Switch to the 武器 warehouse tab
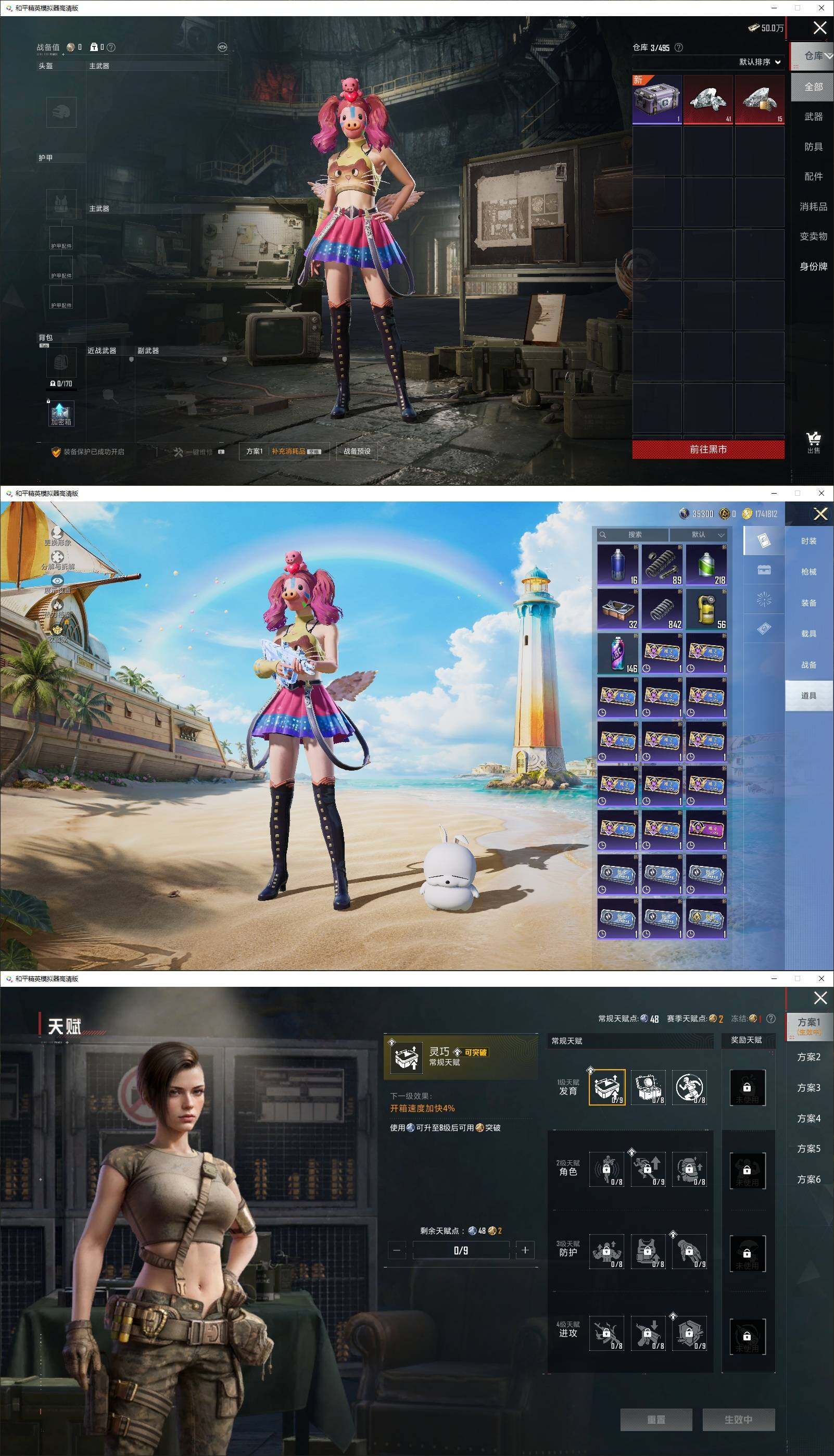The height and width of the screenshot is (1456, 834). 813,117
